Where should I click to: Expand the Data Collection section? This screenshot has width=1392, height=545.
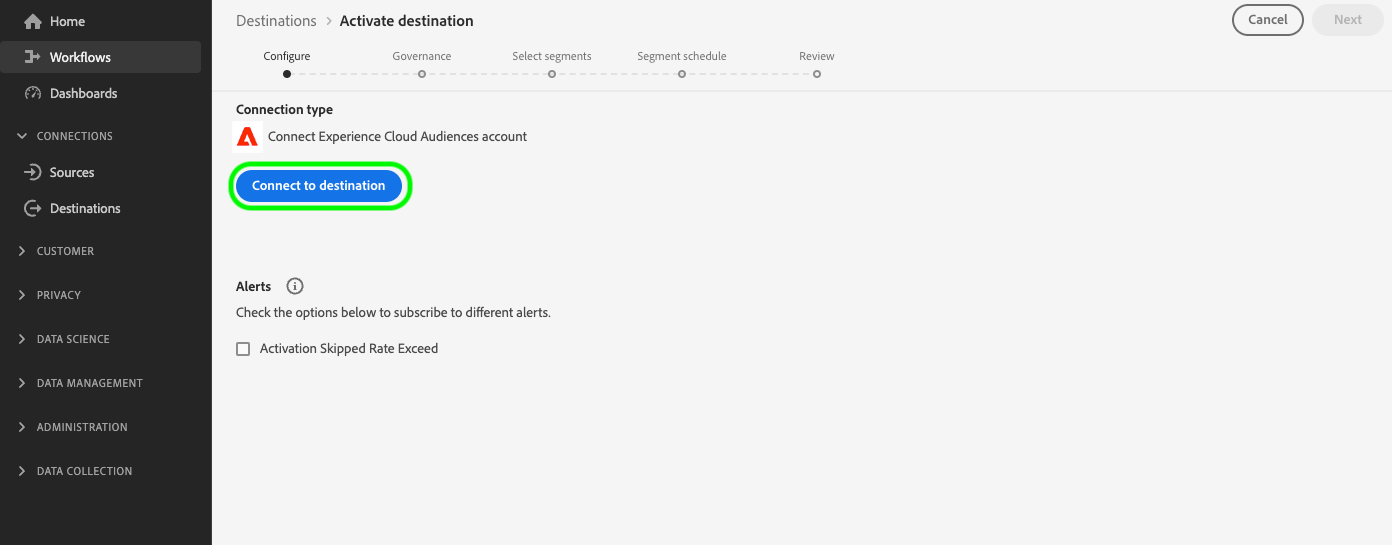tap(22, 471)
